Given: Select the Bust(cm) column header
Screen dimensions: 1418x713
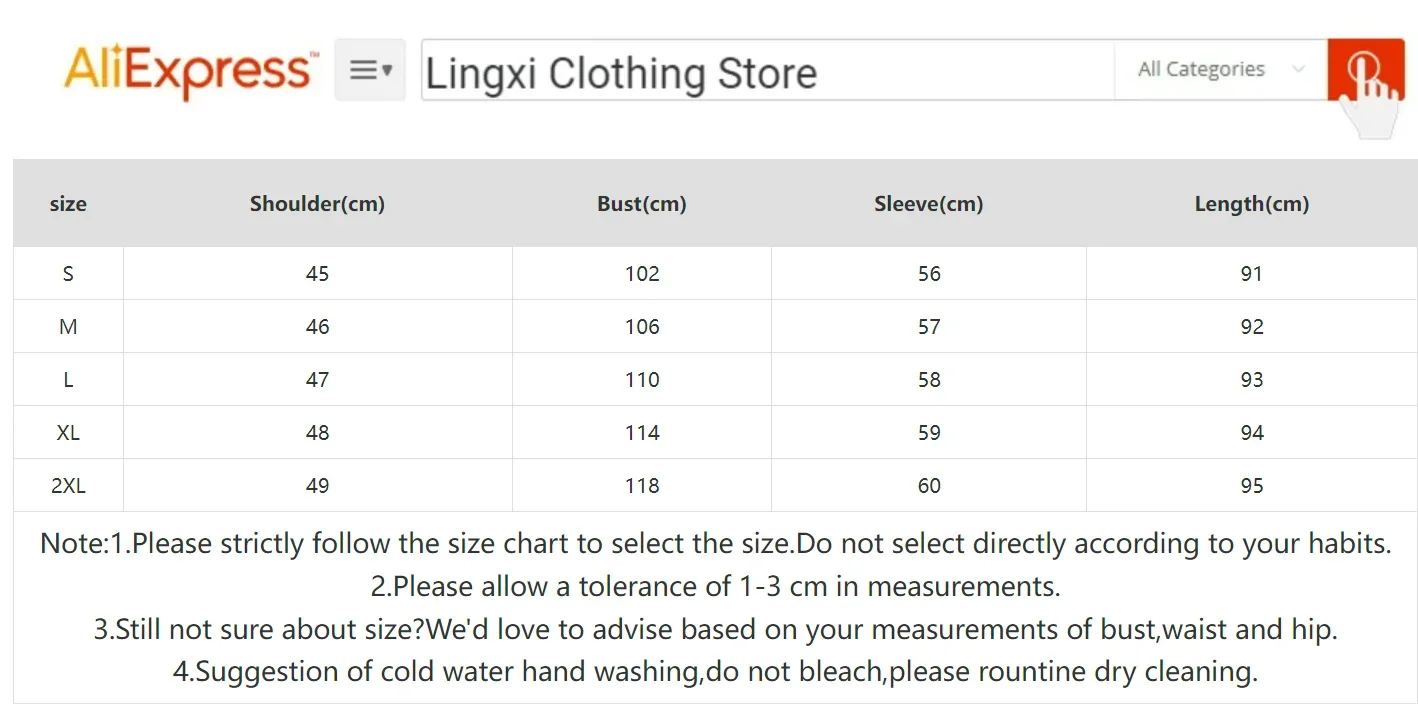Looking at the screenshot, I should pyautogui.click(x=642, y=204).
